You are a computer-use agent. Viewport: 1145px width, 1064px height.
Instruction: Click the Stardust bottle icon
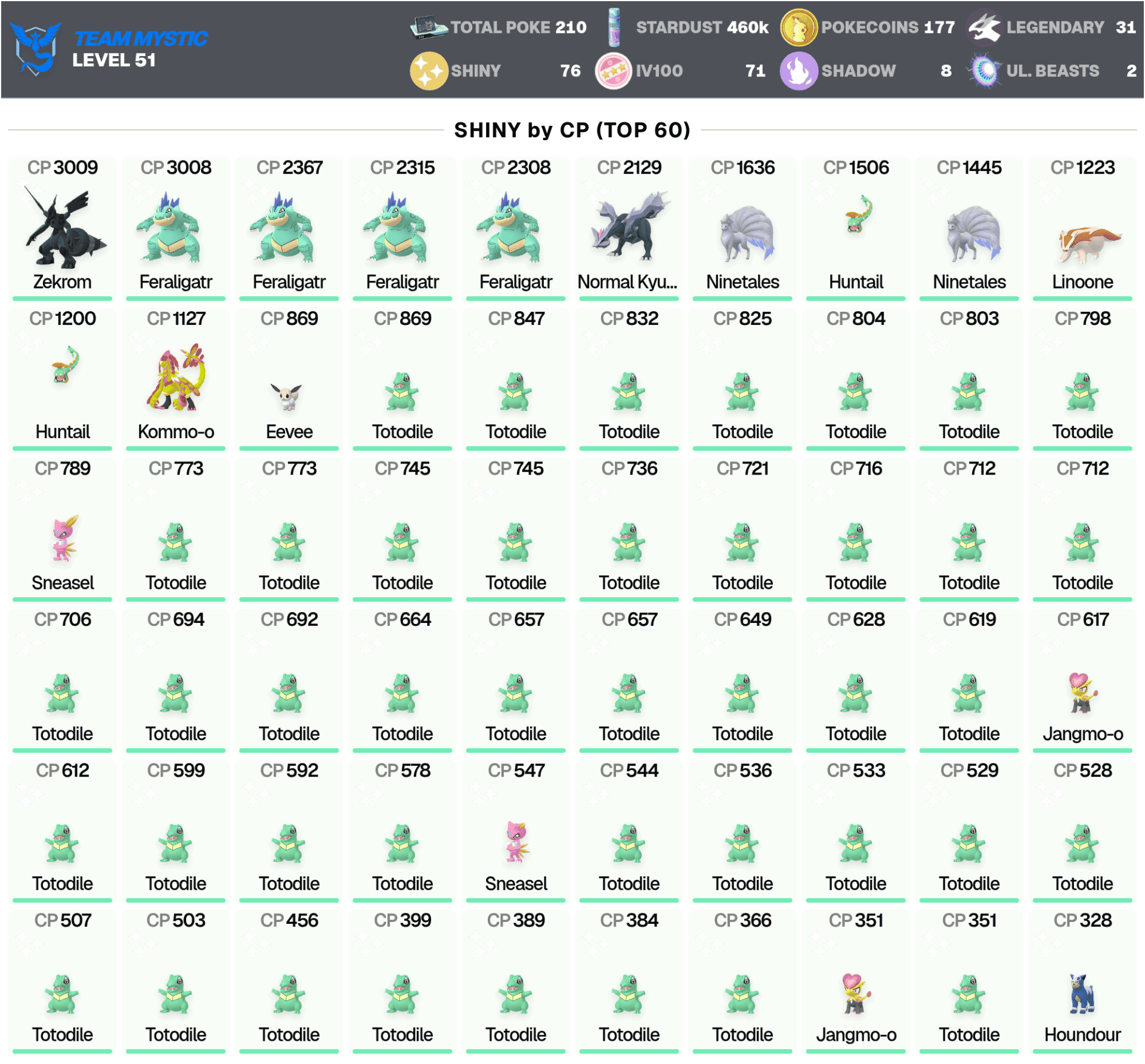pyautogui.click(x=614, y=27)
